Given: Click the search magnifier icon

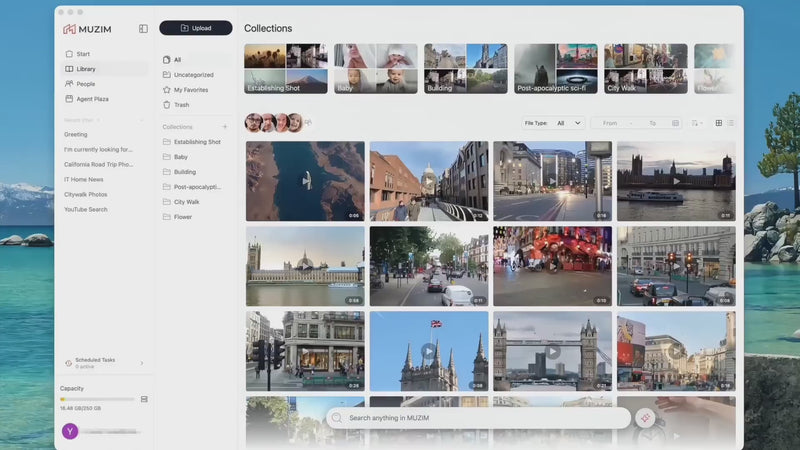Looking at the screenshot, I should [x=337, y=418].
